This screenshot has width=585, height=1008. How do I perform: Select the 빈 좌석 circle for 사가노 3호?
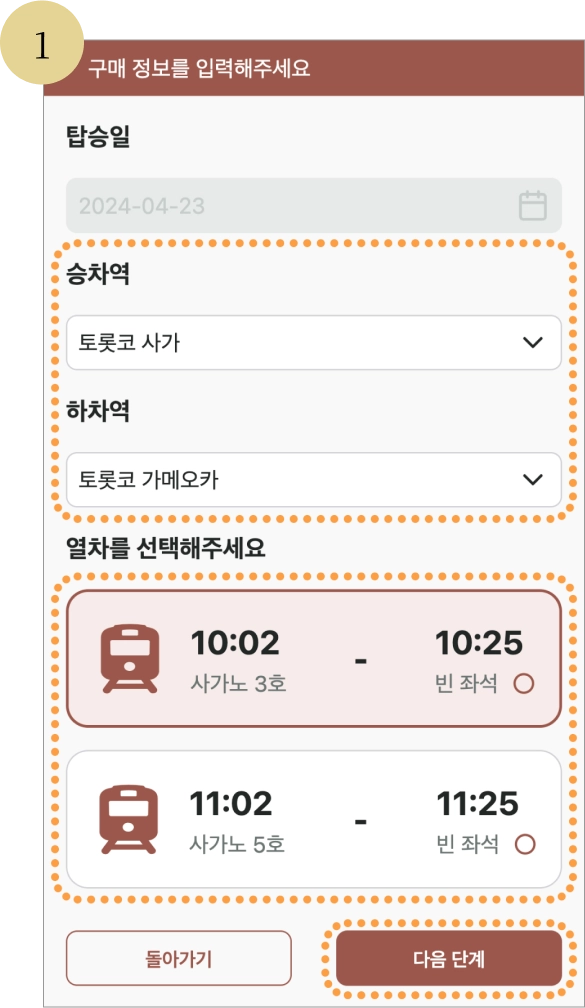[x=523, y=683]
